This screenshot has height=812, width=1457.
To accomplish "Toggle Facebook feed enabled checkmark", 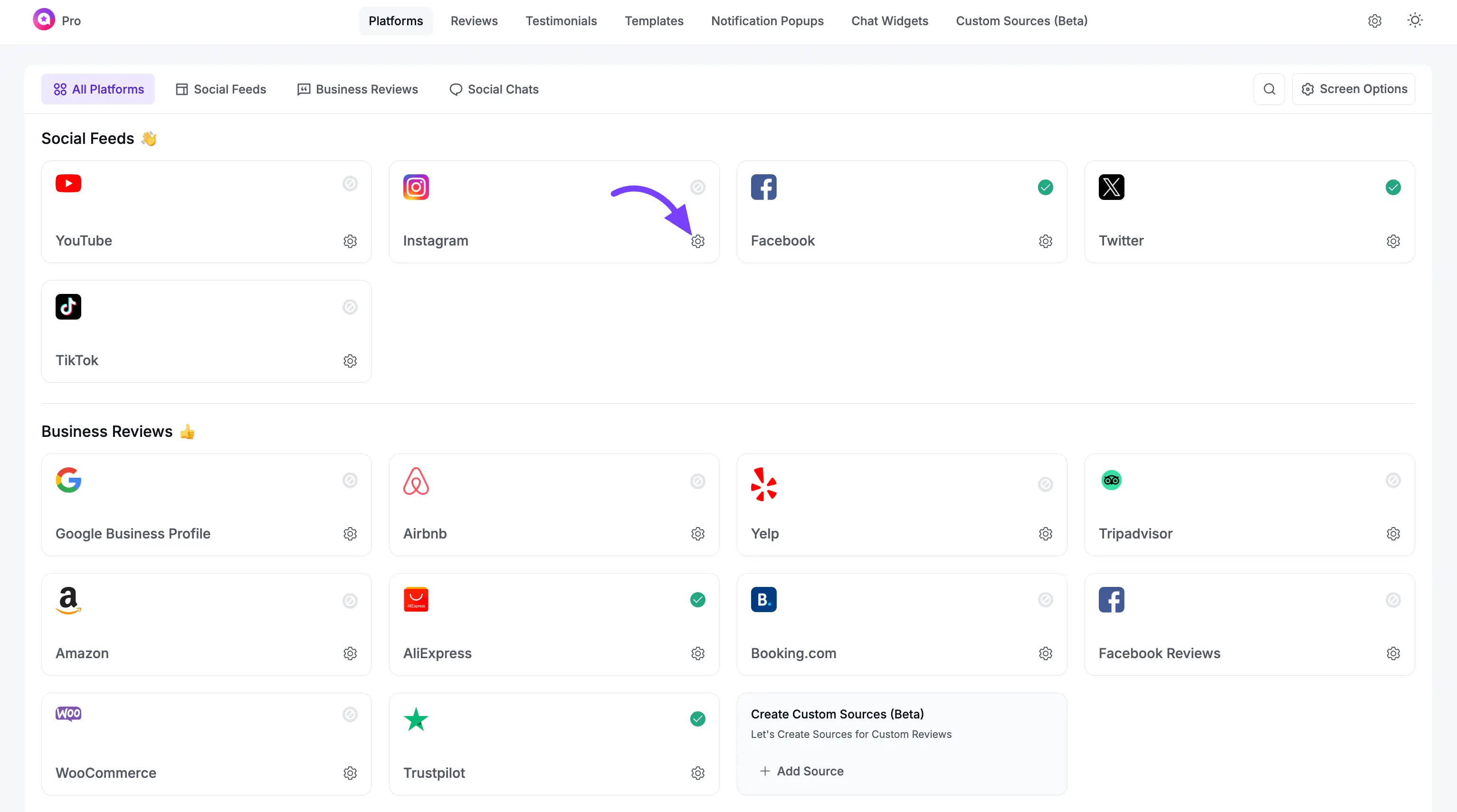I will [1045, 187].
